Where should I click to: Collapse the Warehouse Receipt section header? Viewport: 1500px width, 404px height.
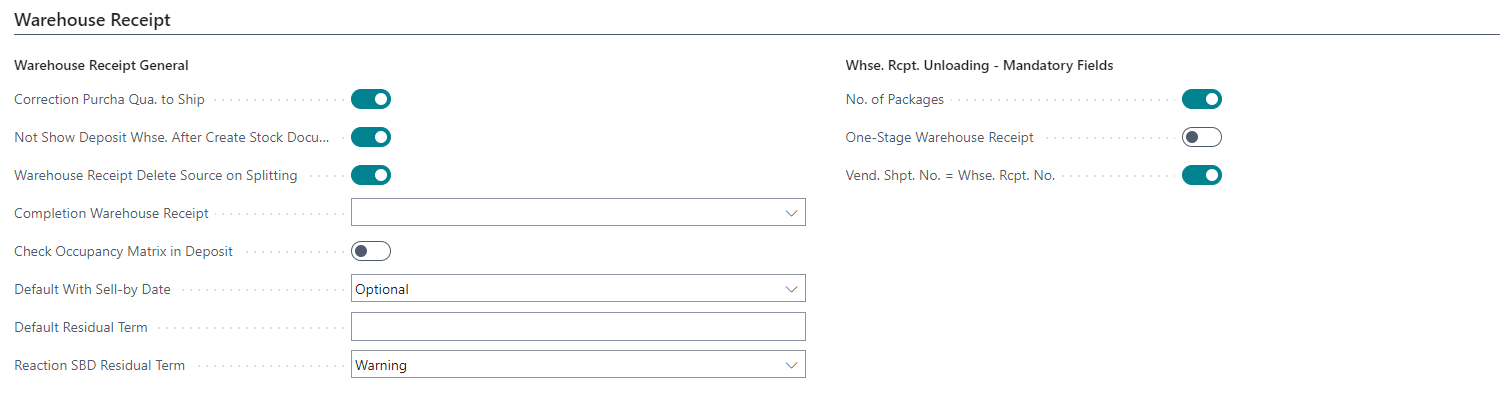(92, 19)
